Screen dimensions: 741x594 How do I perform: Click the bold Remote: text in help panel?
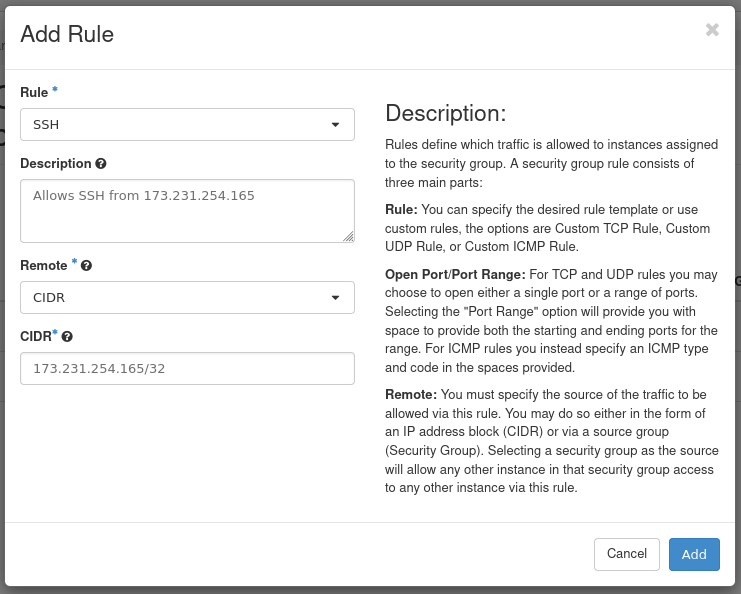click(410, 395)
